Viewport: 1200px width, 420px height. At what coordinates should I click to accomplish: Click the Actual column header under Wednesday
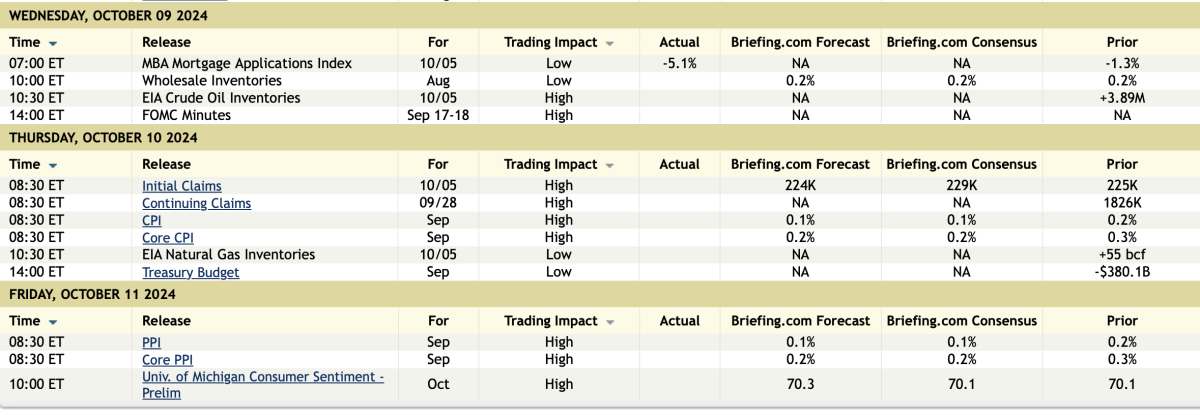click(x=679, y=42)
